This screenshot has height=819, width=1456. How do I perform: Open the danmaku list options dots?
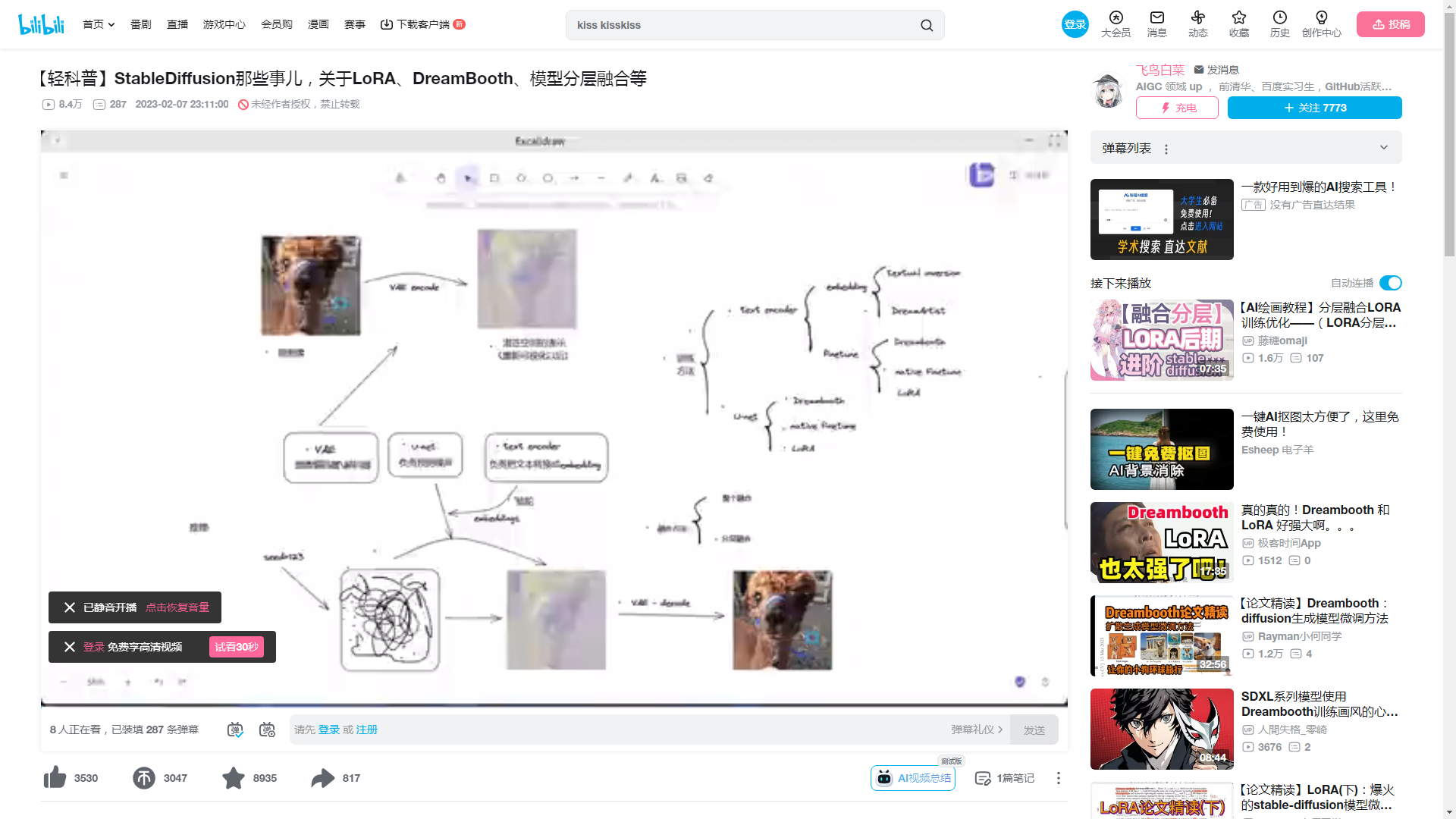pos(1166,149)
